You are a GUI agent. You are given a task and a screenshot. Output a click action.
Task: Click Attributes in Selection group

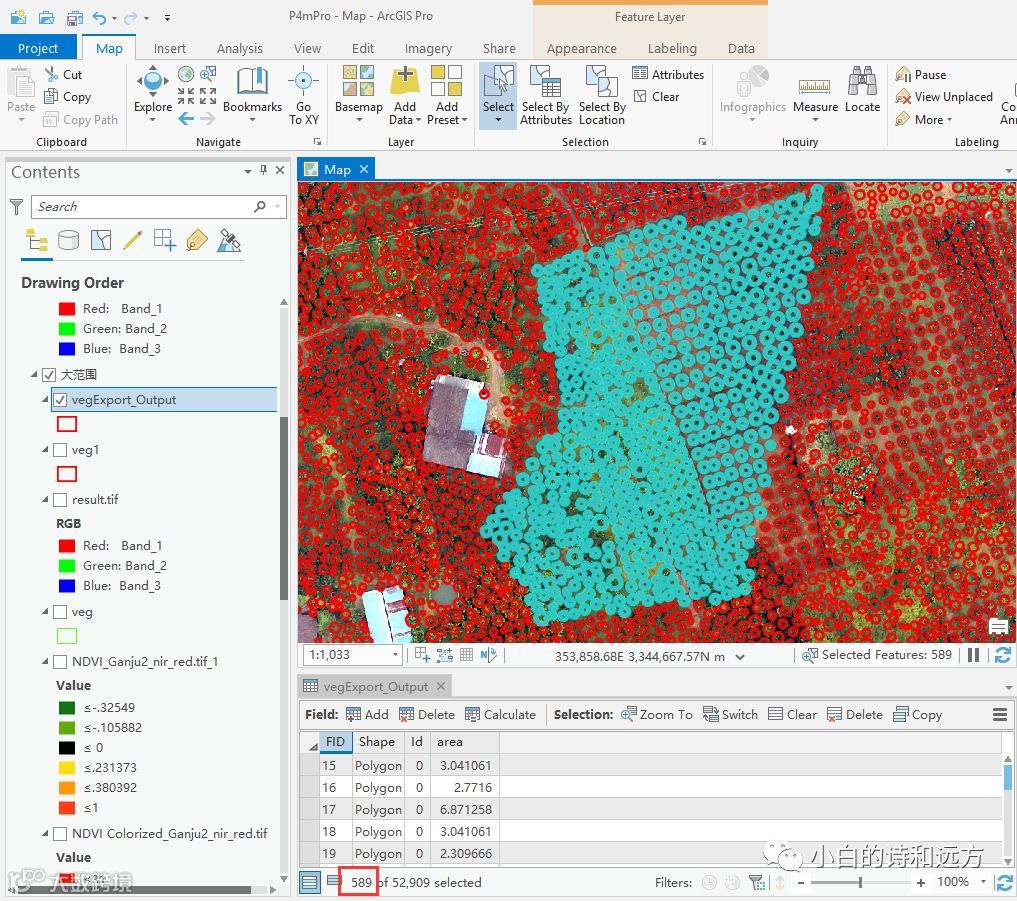tap(668, 75)
